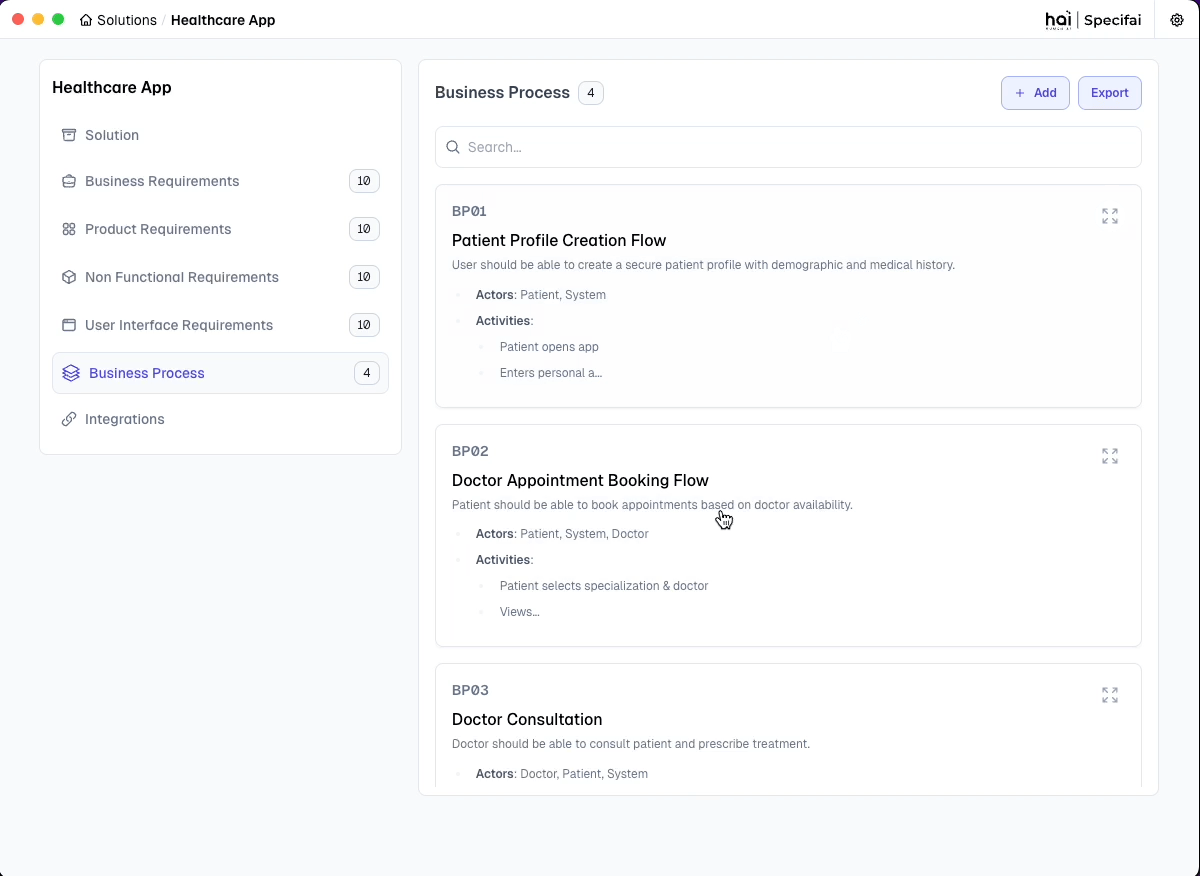This screenshot has width=1200, height=876.
Task: Open Doctor Consultation card title
Action: click(527, 719)
